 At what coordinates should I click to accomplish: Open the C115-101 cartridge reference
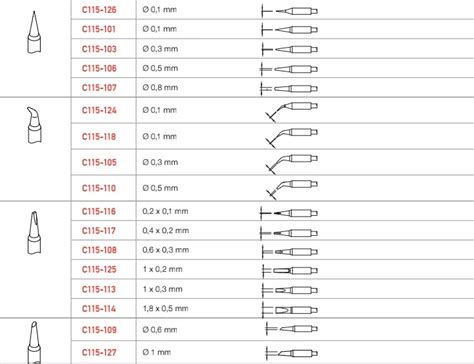point(99,29)
